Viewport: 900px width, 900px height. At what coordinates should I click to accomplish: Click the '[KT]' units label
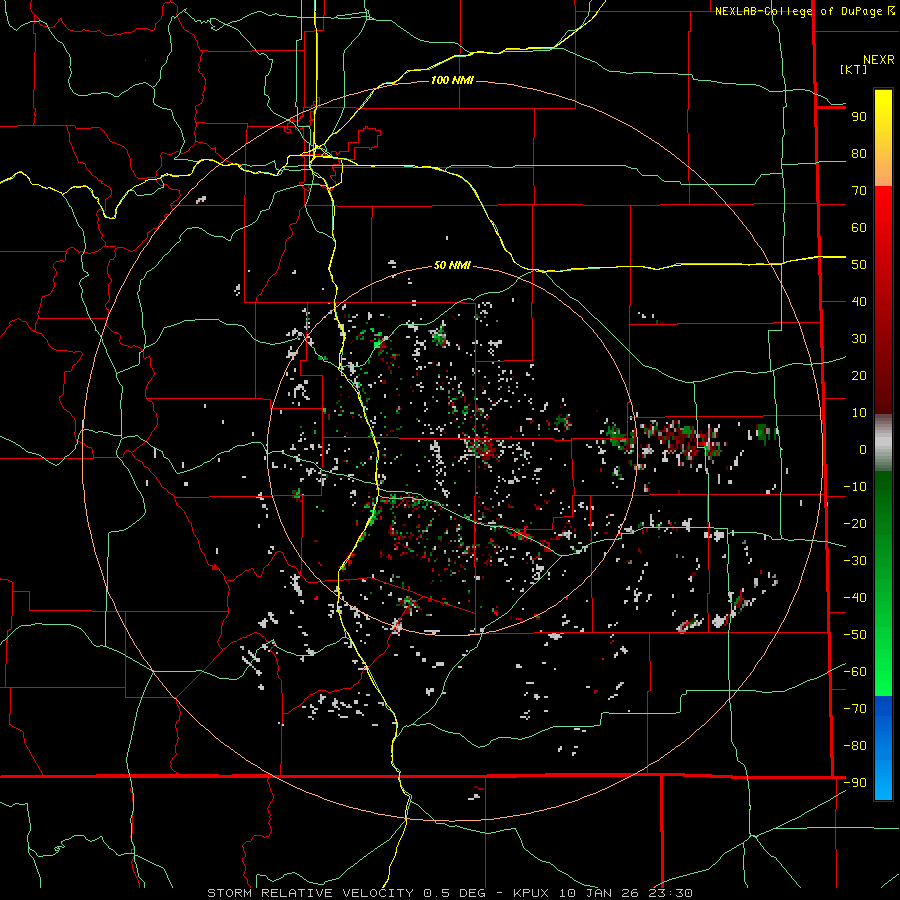point(854,69)
